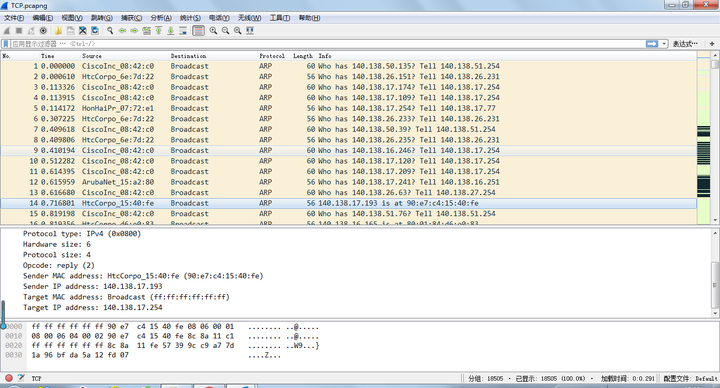Select packet 15 asking for 140.138.51.76
720x388 pixels.
tap(349, 214)
